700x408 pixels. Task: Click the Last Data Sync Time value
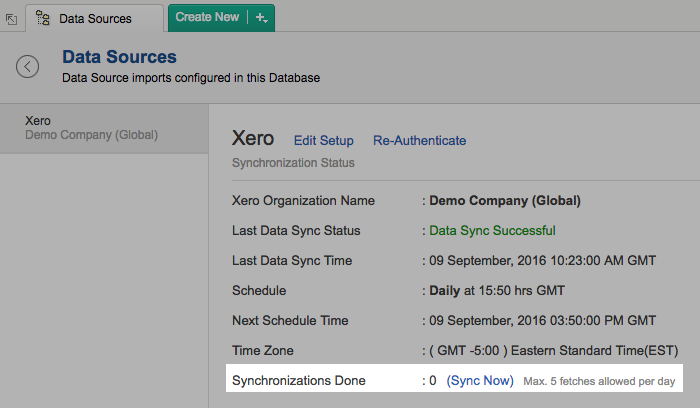click(x=542, y=261)
